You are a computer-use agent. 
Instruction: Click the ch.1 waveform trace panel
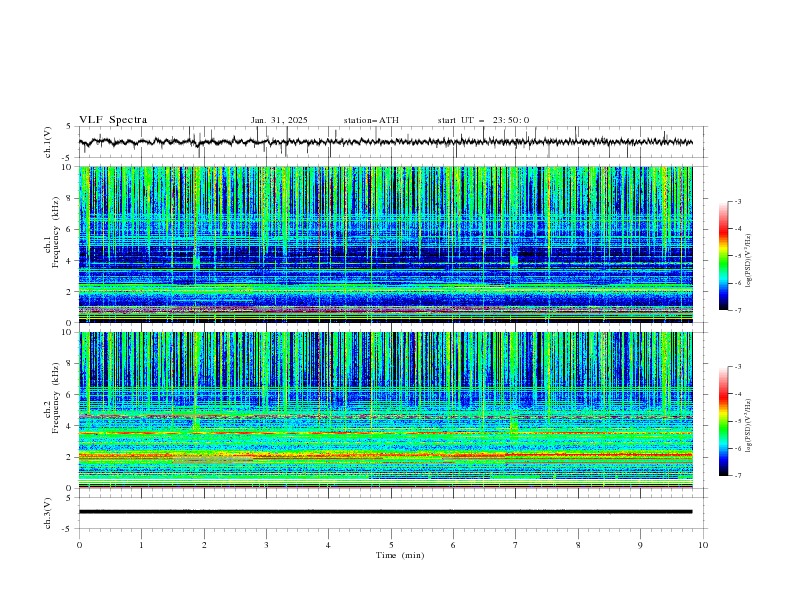[393, 142]
